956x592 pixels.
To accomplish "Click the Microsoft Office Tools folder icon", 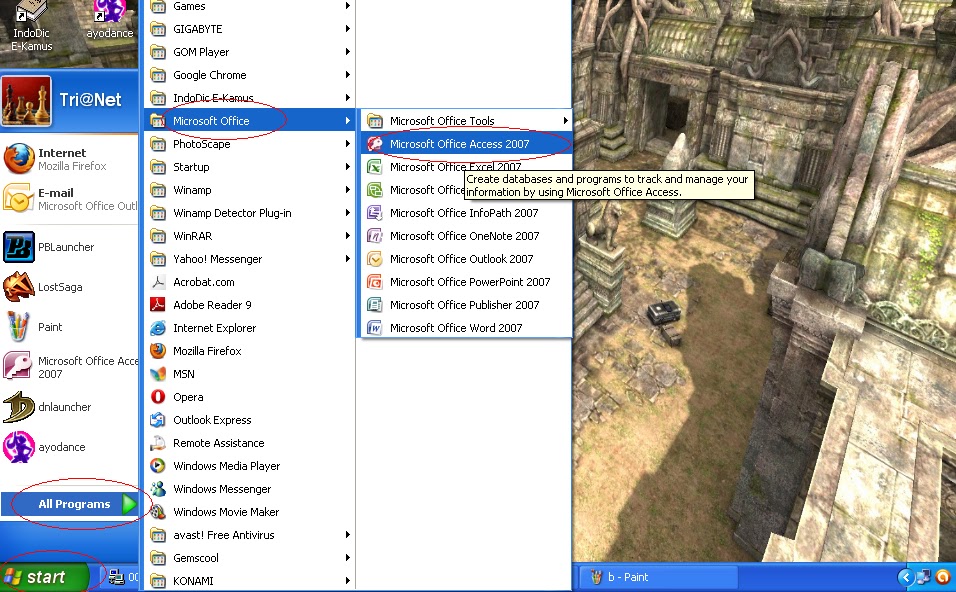I will coord(374,121).
